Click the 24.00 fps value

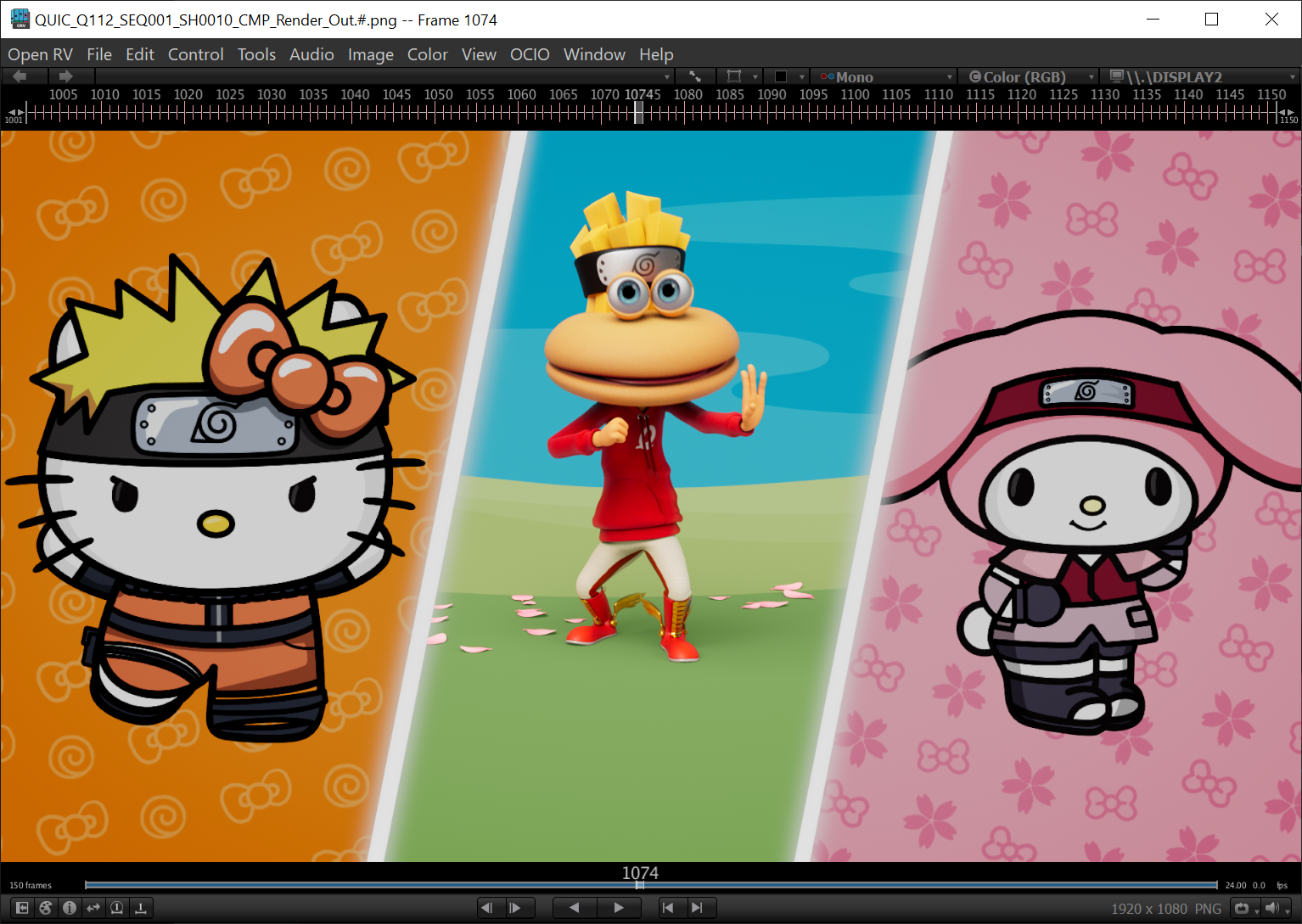[1236, 885]
